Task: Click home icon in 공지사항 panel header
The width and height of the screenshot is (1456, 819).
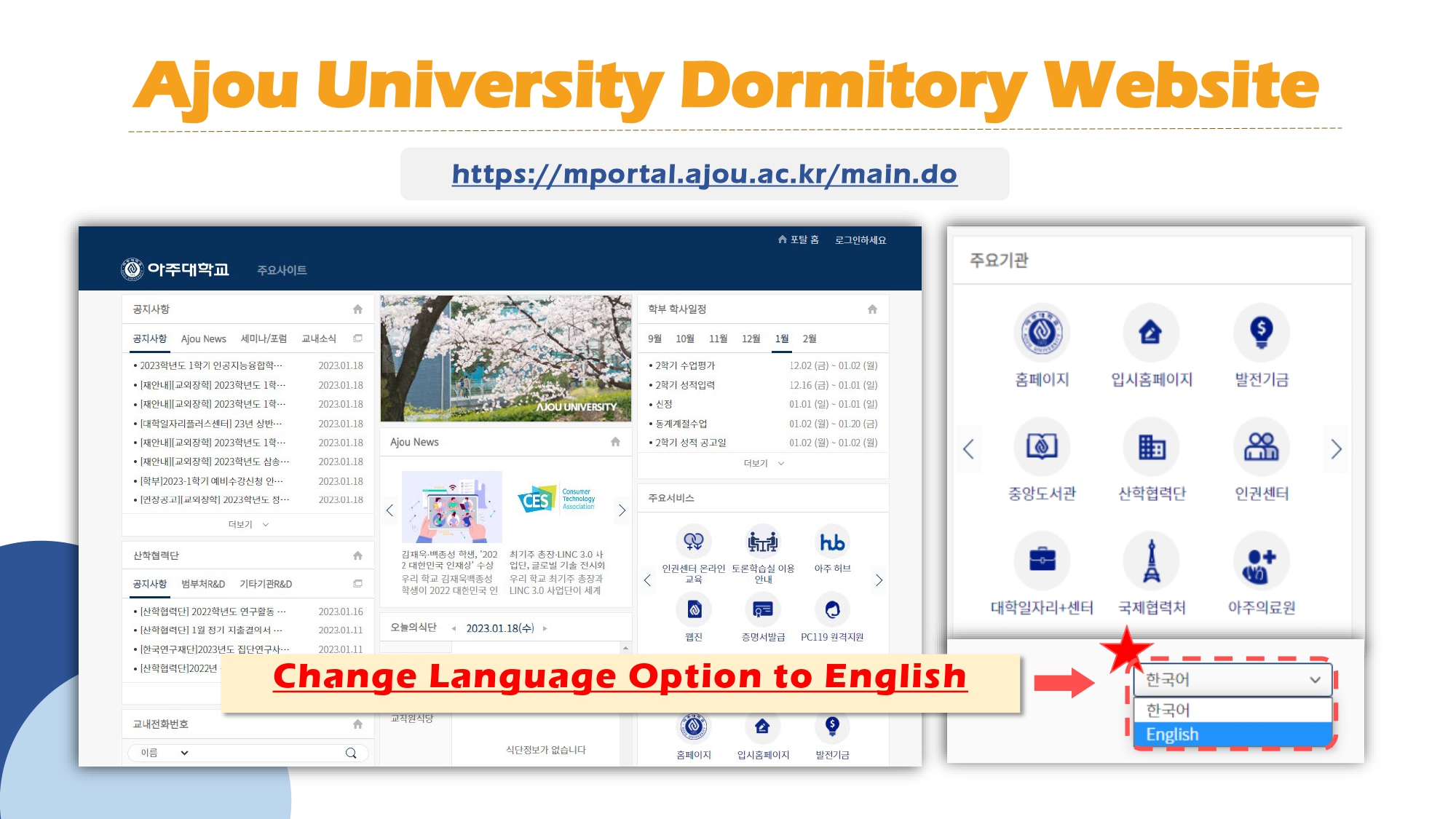Action: click(357, 309)
